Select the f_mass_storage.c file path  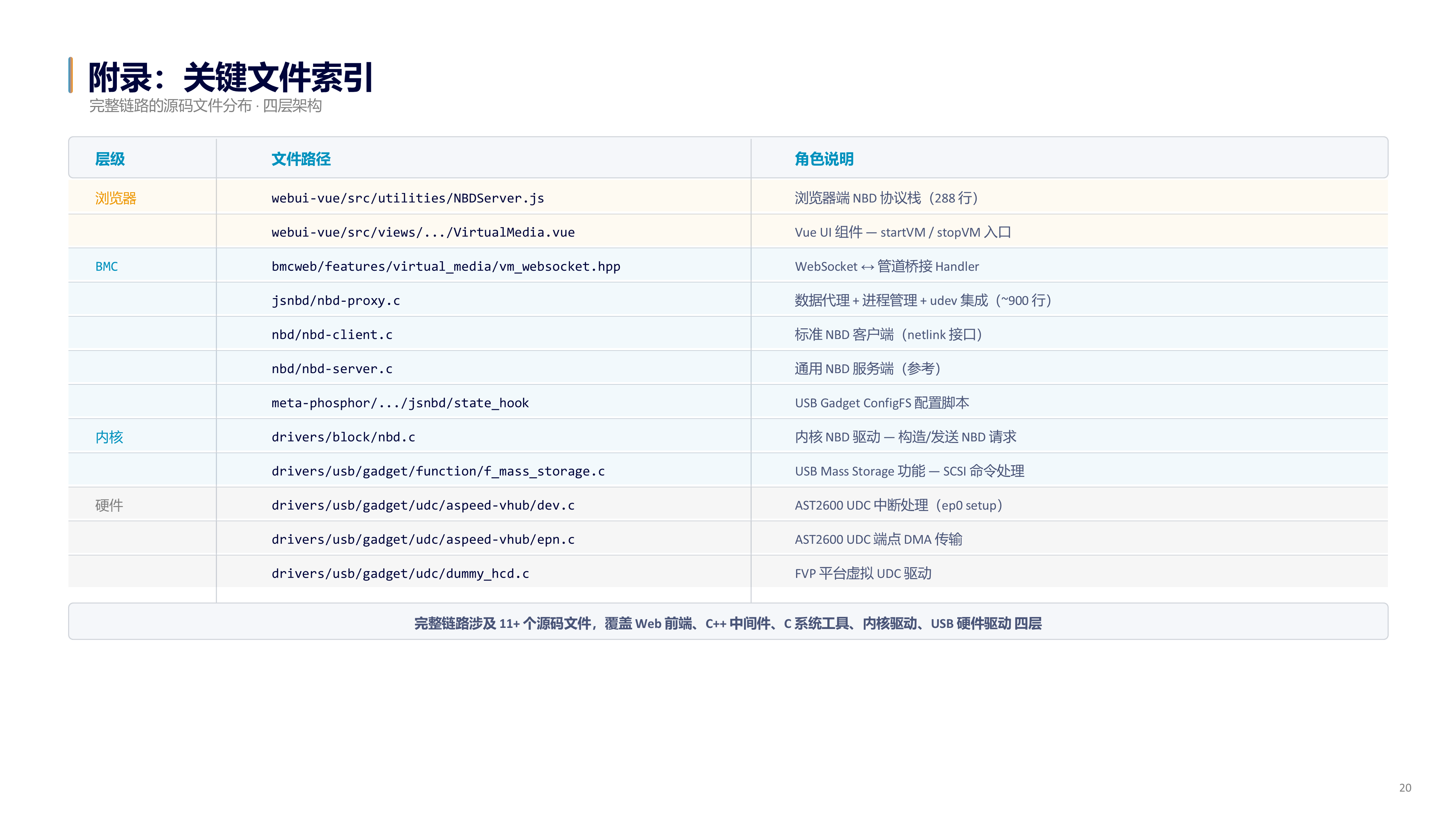coord(438,471)
